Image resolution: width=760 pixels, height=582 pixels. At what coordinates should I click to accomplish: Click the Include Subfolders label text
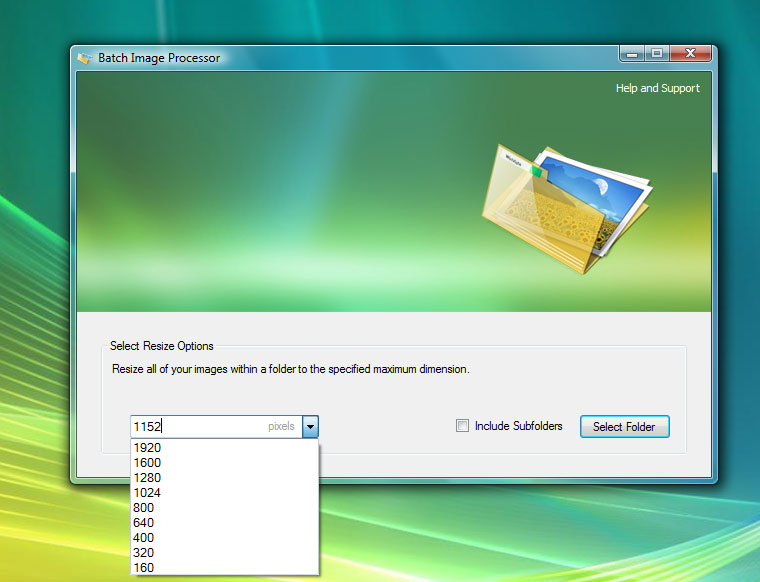[518, 426]
